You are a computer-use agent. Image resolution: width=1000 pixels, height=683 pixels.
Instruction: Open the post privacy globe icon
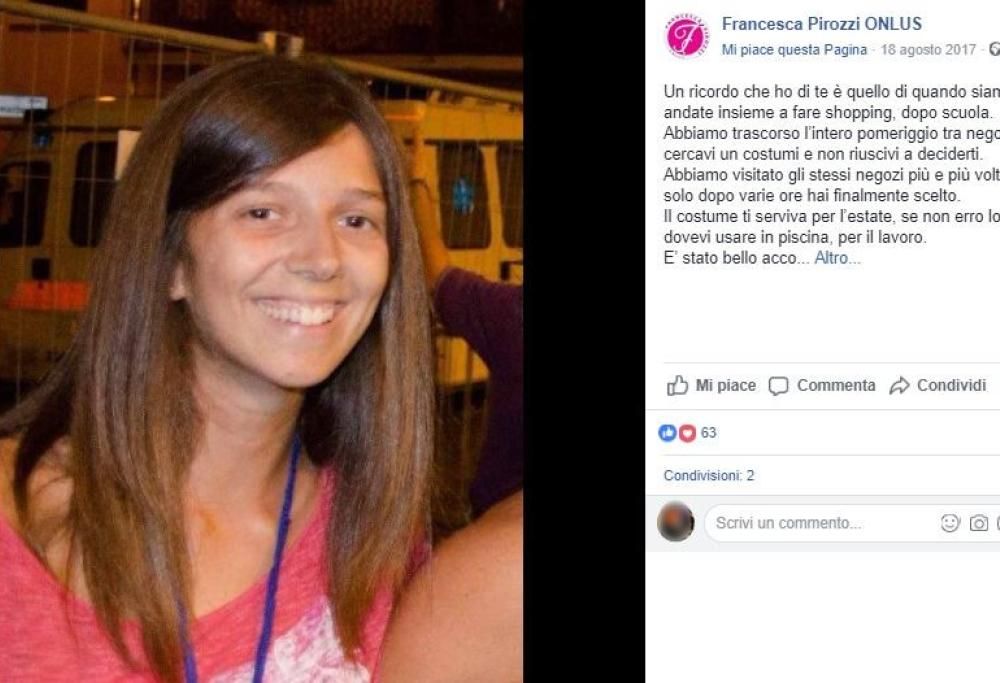point(995,50)
